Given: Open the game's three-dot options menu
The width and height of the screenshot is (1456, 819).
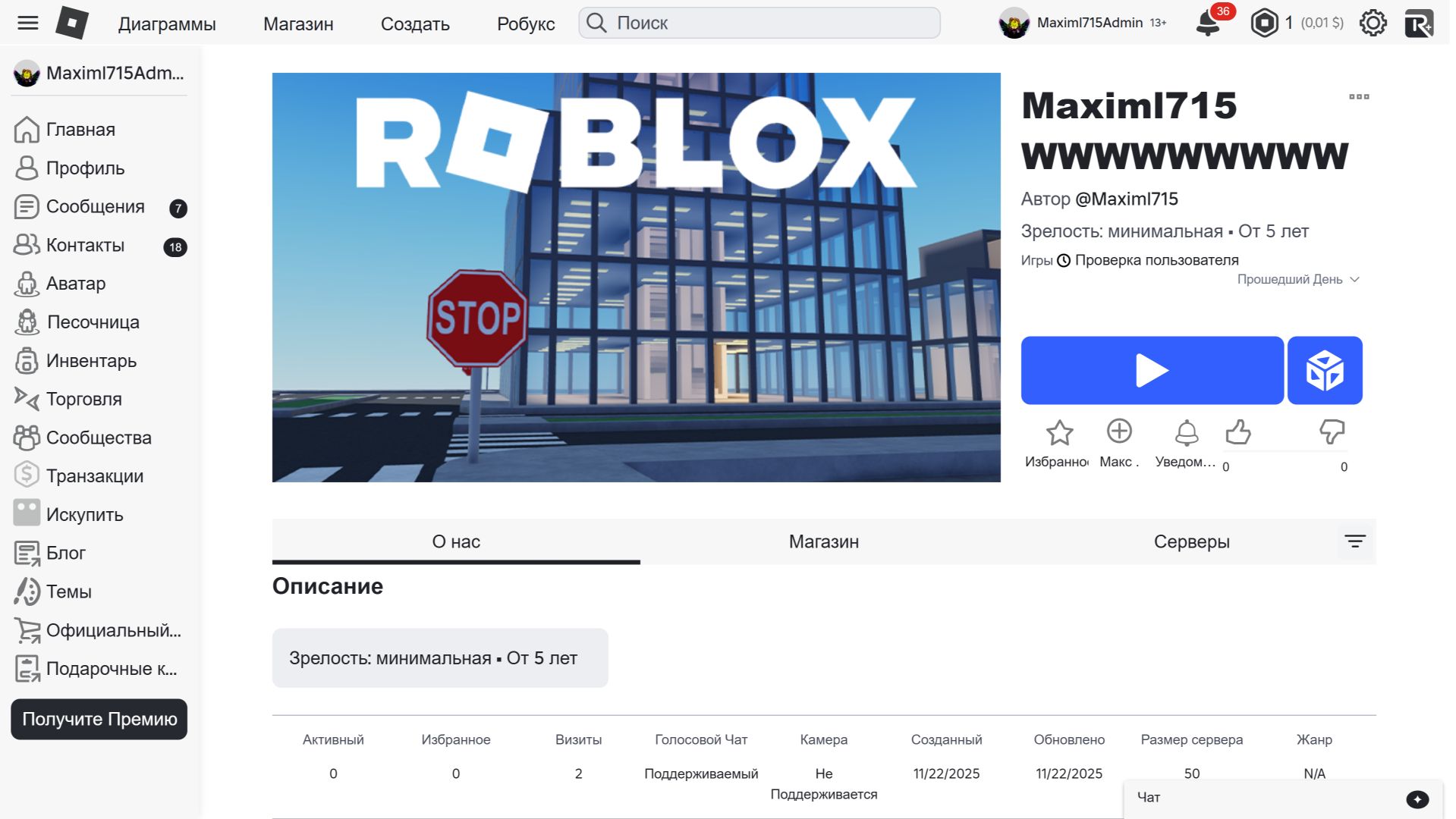Looking at the screenshot, I should (x=1359, y=96).
